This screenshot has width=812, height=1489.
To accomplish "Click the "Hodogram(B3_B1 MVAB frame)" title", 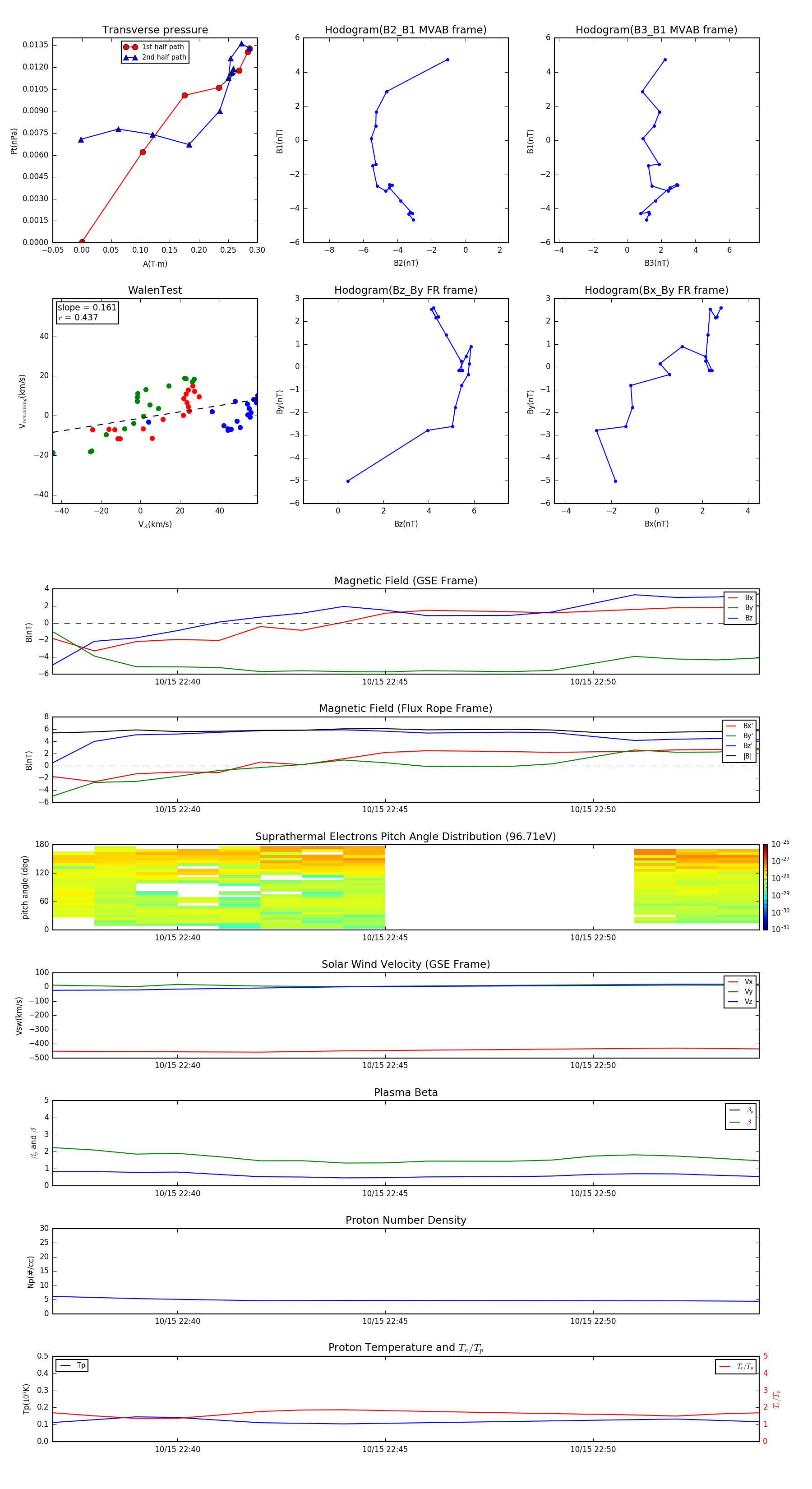I will [x=656, y=30].
